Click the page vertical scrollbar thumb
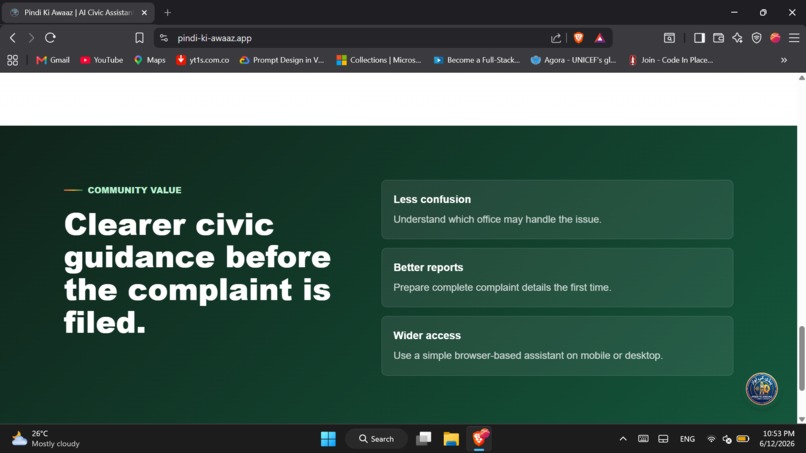The height and width of the screenshot is (453, 806). (x=801, y=358)
